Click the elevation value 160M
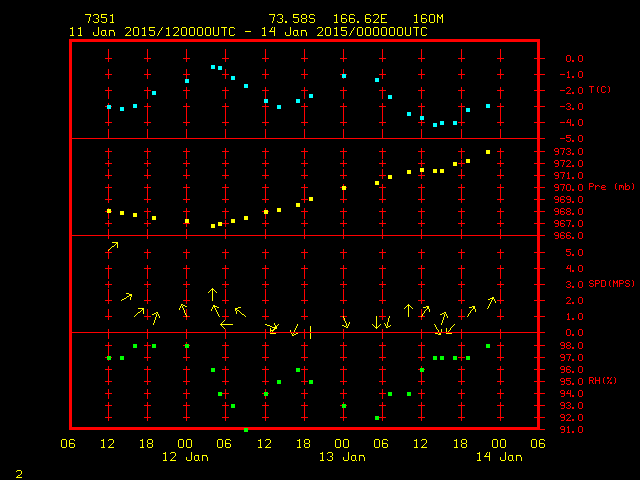This screenshot has width=640, height=480. tap(427, 19)
